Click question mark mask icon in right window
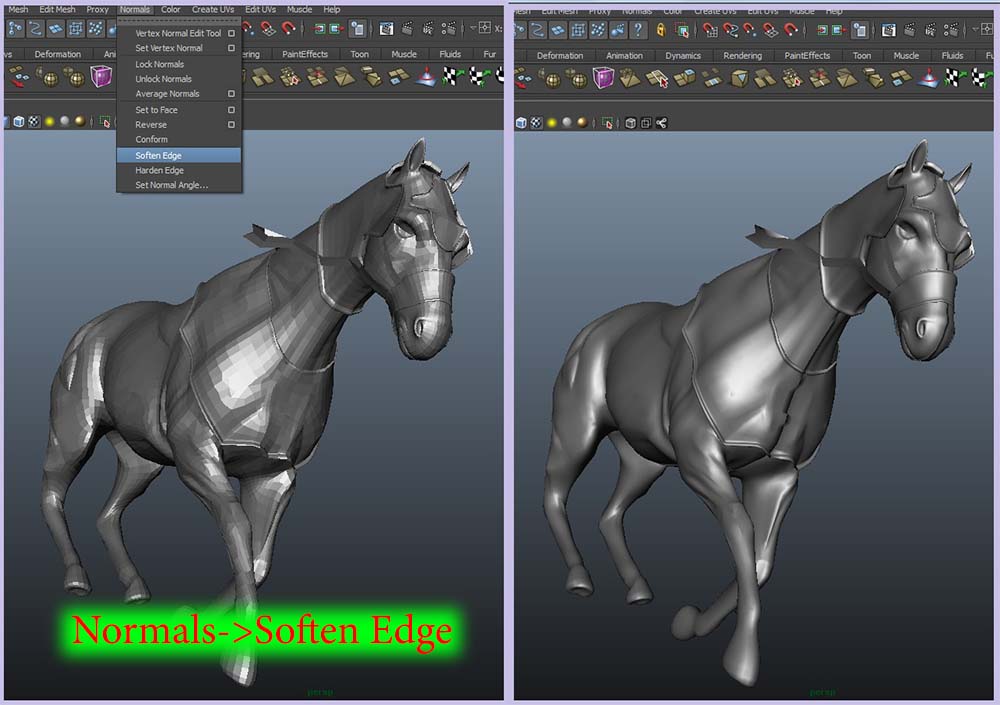This screenshot has width=1000, height=705. tap(638, 29)
